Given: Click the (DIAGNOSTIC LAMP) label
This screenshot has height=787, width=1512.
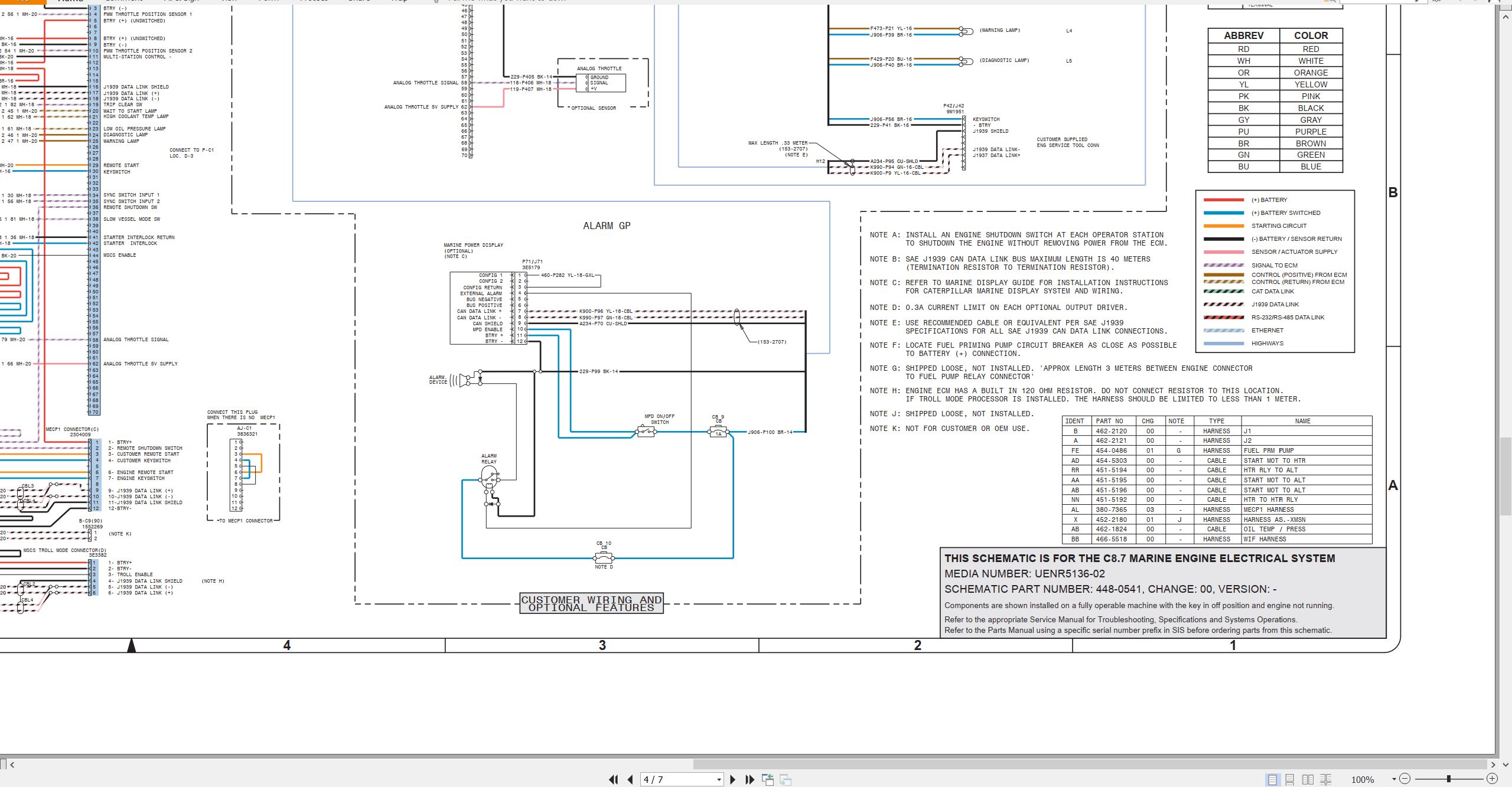Looking at the screenshot, I should (x=1004, y=60).
